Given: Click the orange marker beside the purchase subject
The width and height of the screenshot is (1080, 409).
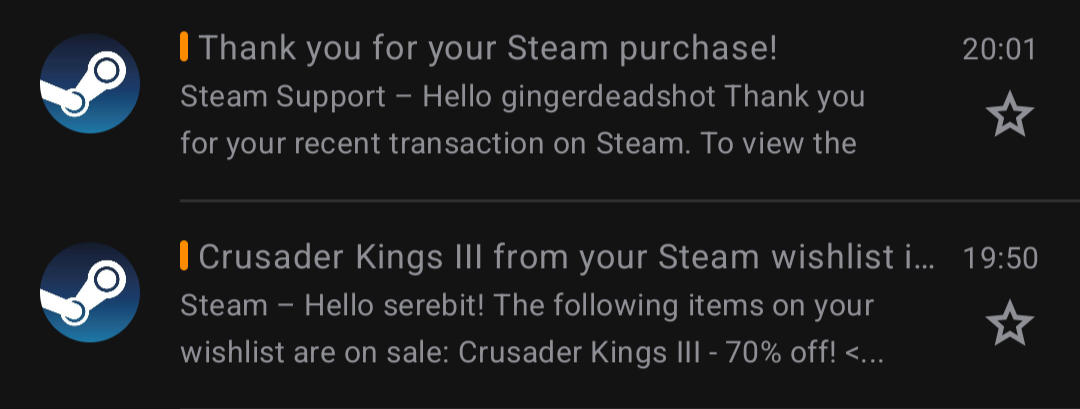Looking at the screenshot, I should click(184, 47).
